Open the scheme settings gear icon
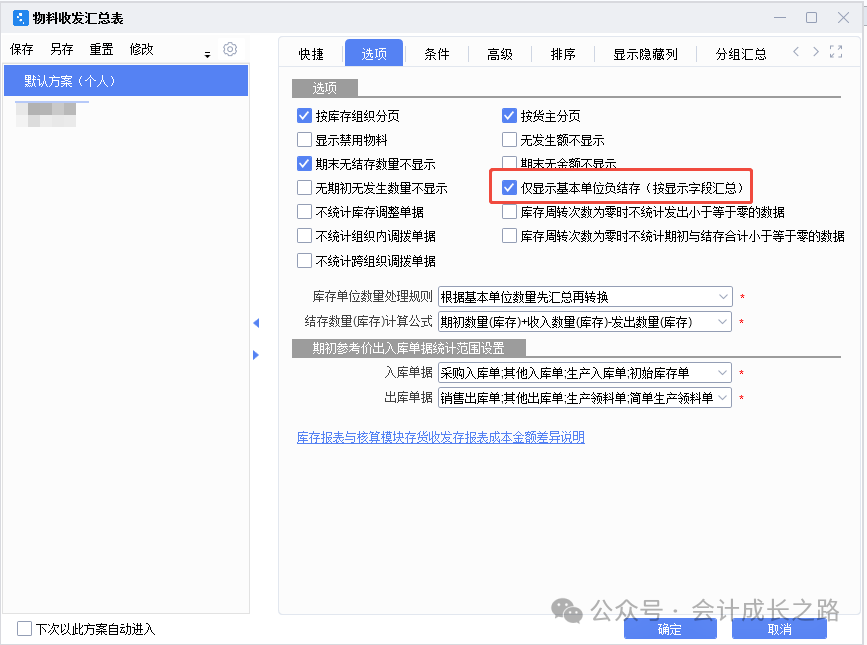Image resolution: width=867 pixels, height=645 pixels. (x=230, y=49)
